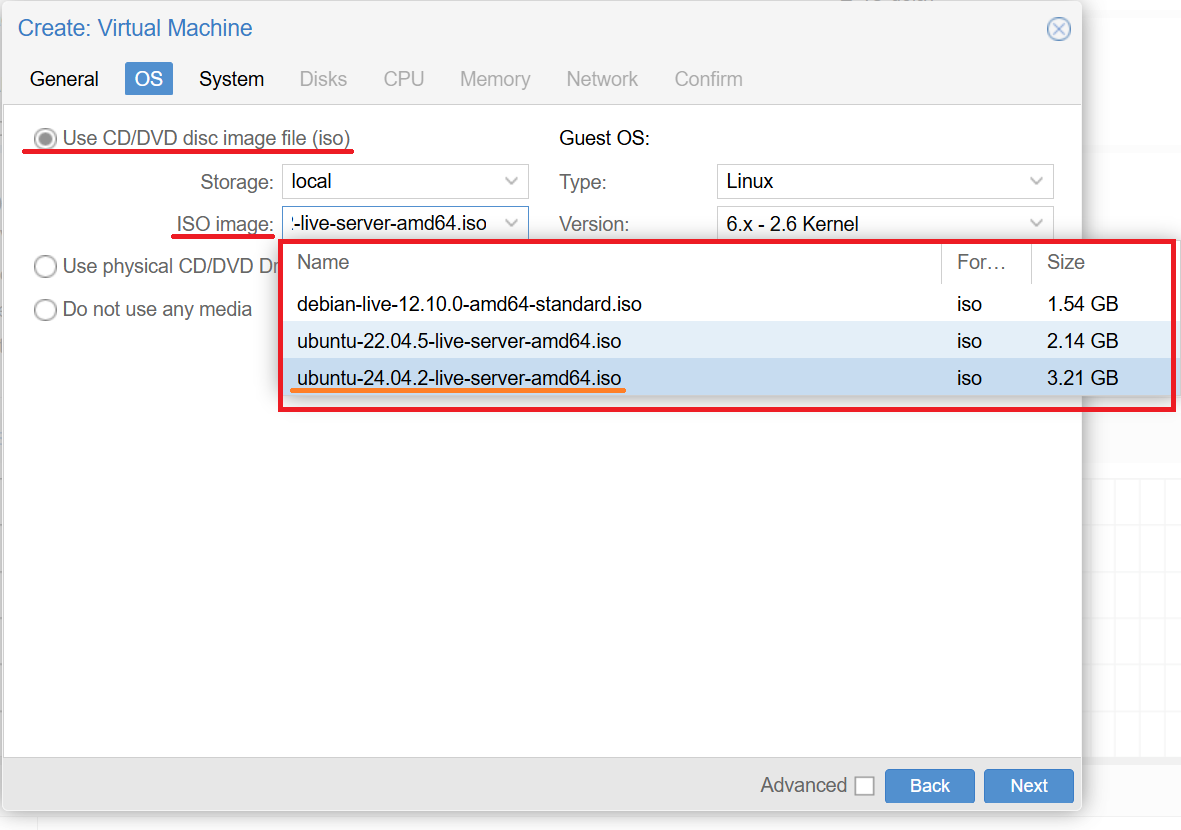Image resolution: width=1181 pixels, height=830 pixels.
Task: Sort ISO list by Name column header
Action: pos(322,263)
